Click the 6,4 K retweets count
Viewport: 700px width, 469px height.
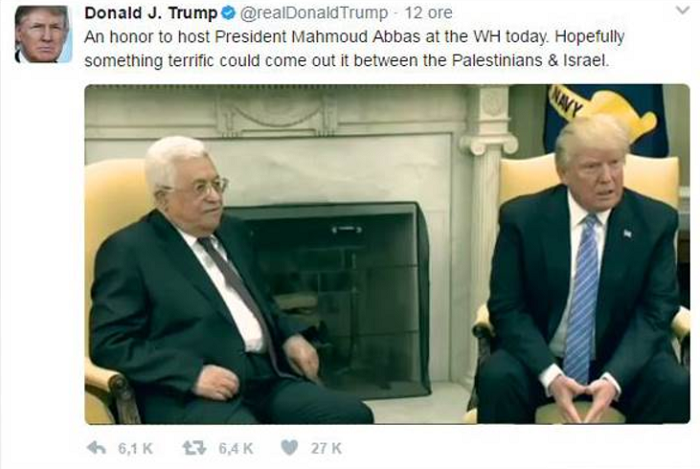click(236, 448)
